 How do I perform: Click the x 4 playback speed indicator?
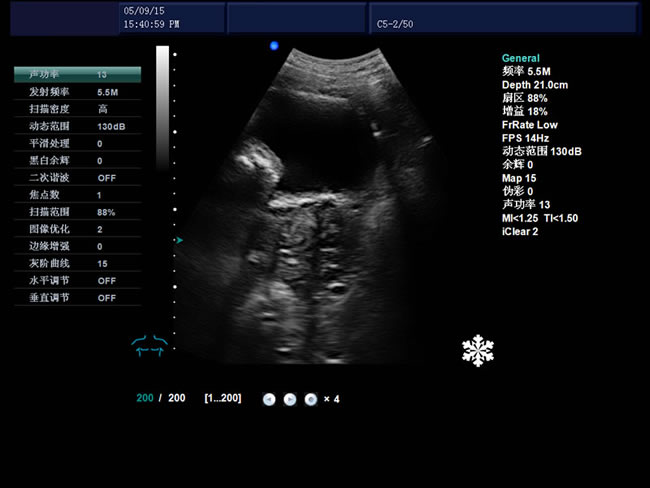(331, 399)
